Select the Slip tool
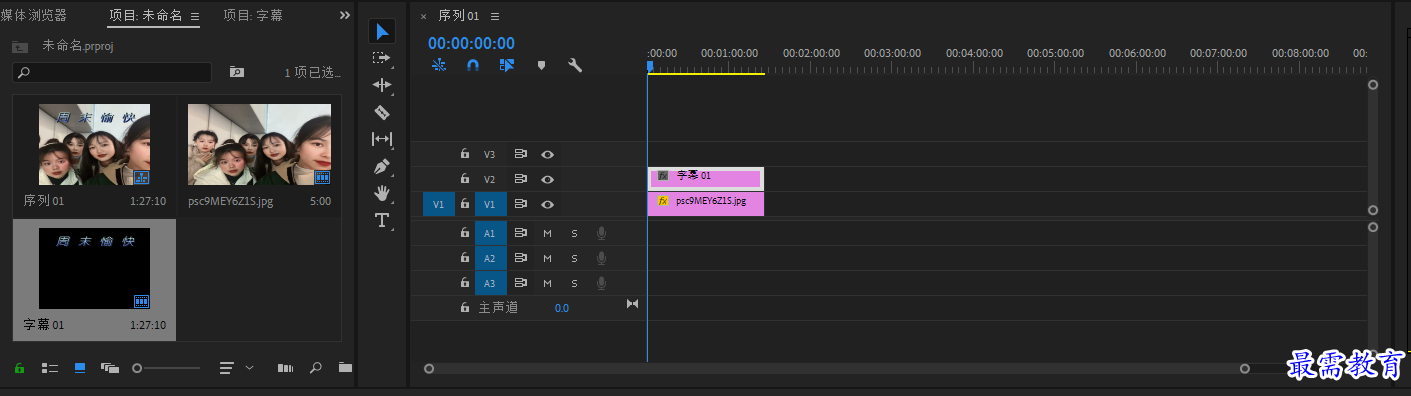 [x=382, y=139]
